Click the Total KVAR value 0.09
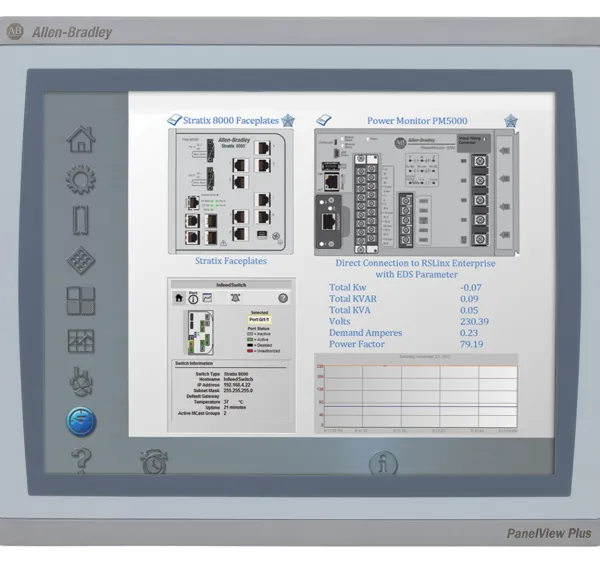The image size is (600, 563). pos(469,299)
